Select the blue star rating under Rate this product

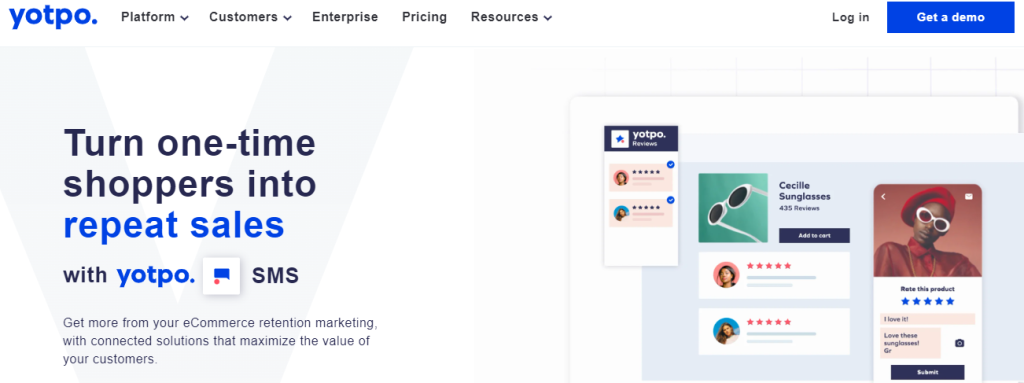pos(927,301)
